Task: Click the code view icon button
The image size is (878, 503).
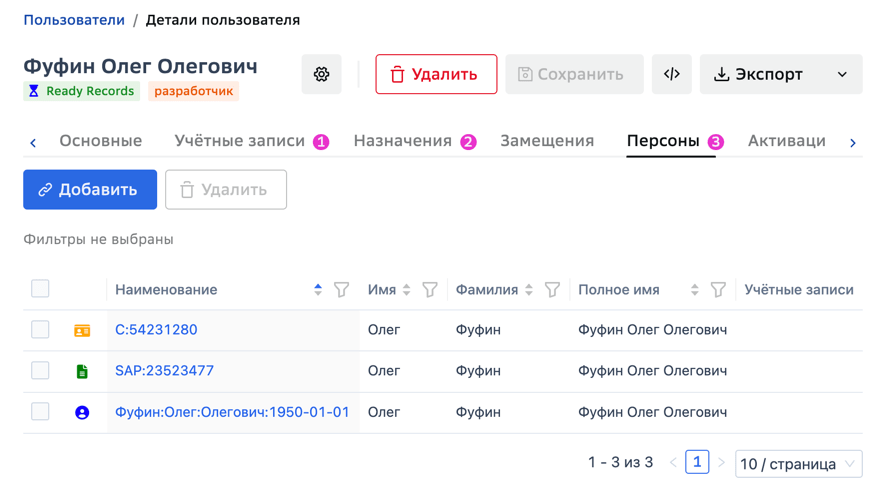Action: pyautogui.click(x=671, y=74)
